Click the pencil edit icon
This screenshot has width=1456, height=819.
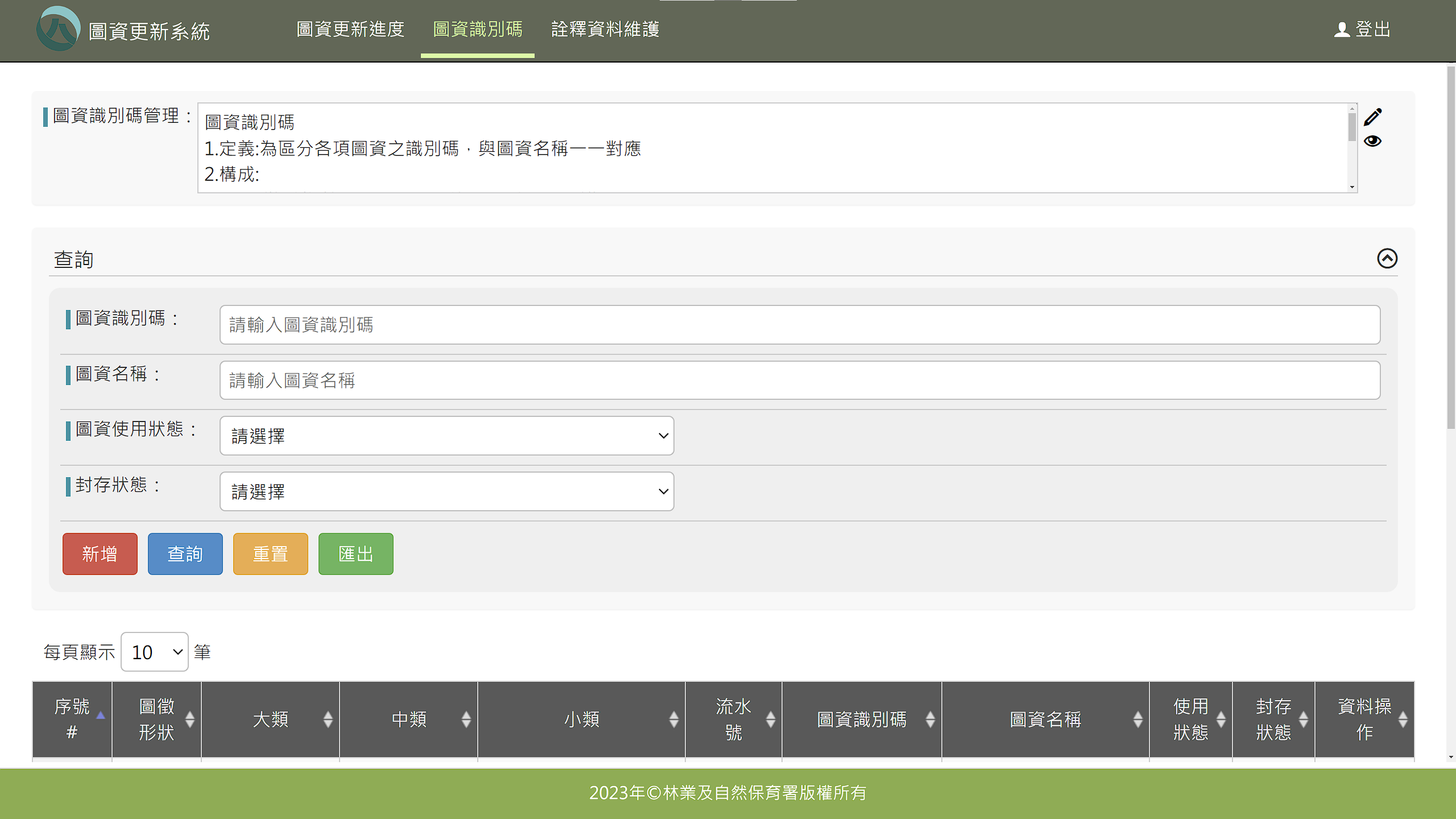[x=1372, y=117]
